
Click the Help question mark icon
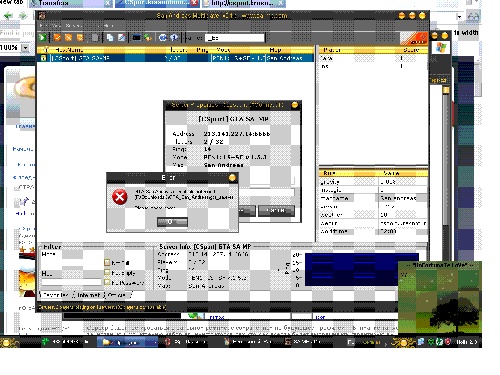(174, 37)
